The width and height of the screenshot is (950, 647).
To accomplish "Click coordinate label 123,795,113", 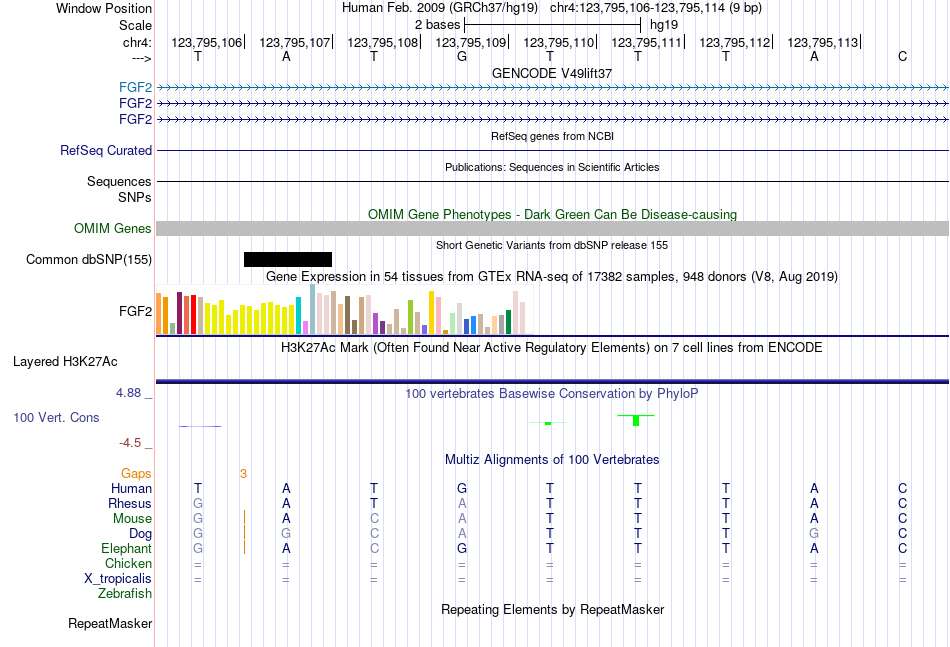I will click(822, 42).
